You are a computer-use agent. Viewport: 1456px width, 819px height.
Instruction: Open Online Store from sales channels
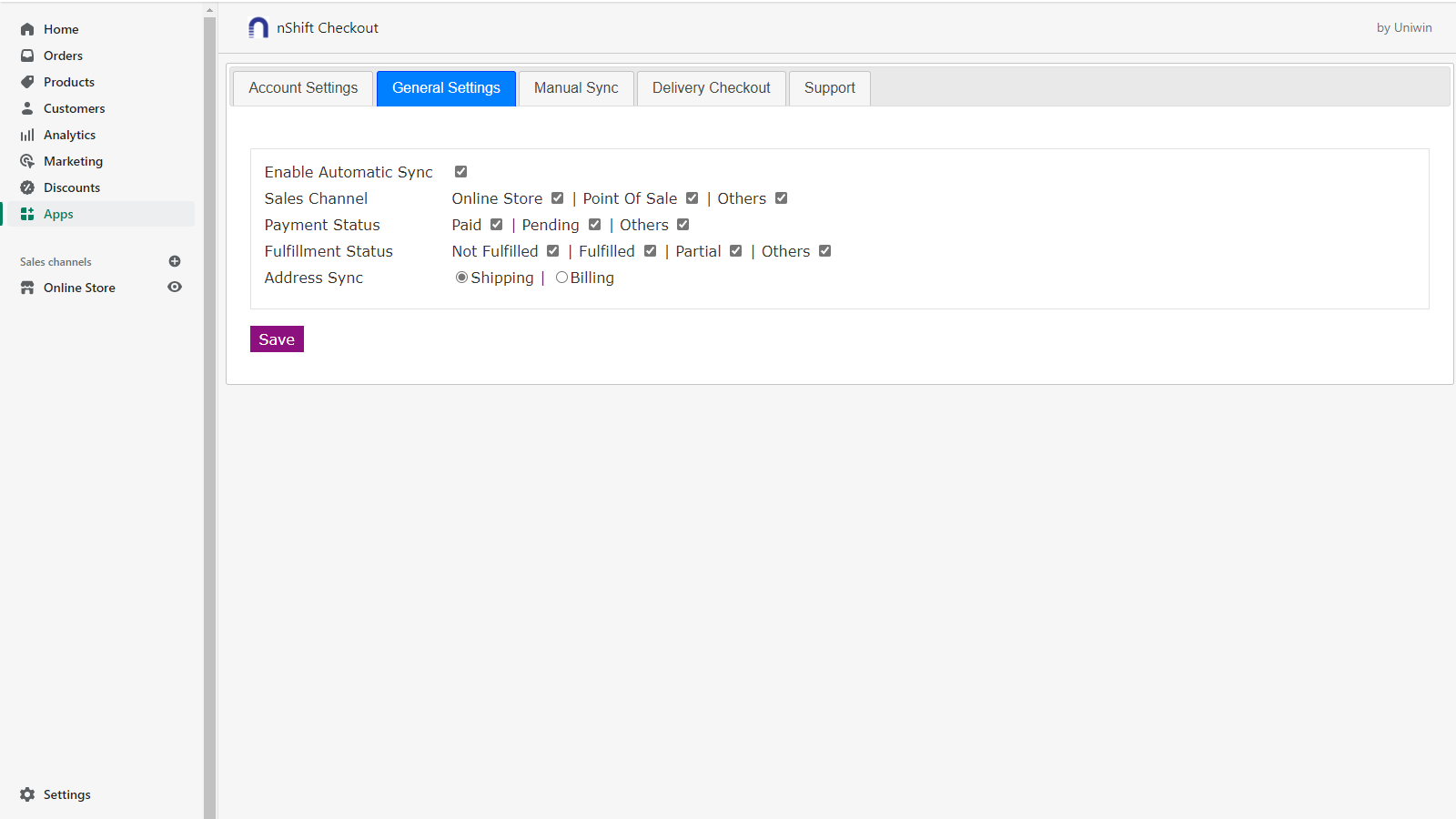pyautogui.click(x=79, y=288)
